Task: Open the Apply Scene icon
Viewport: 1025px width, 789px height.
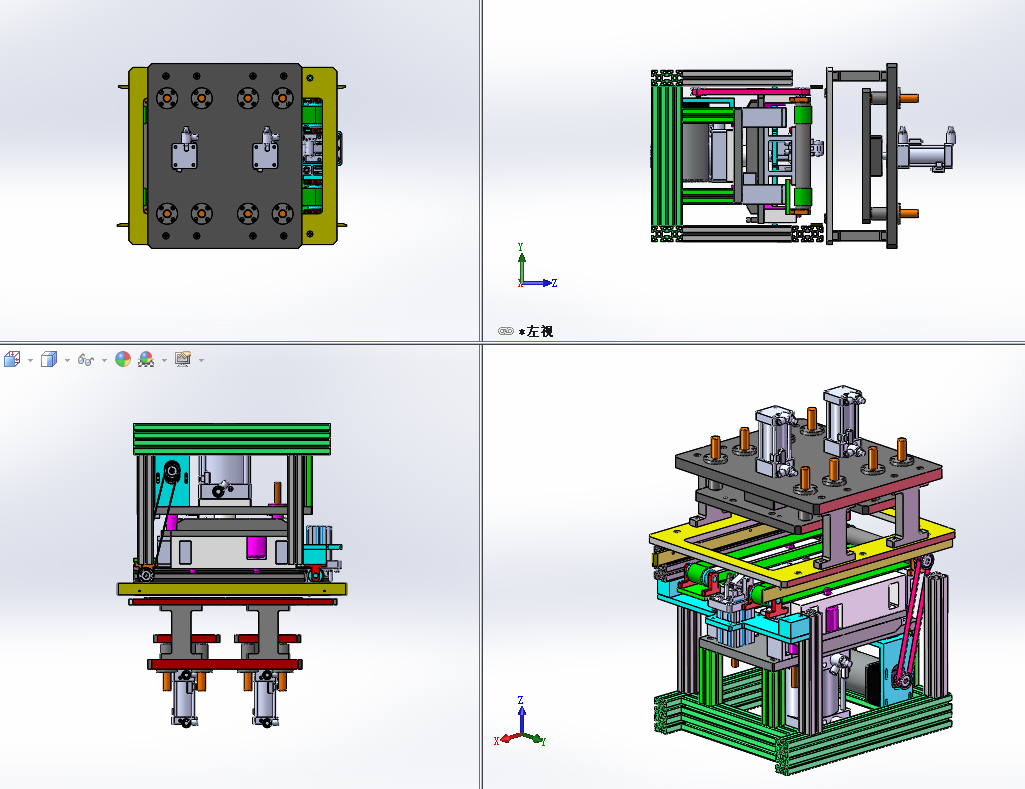Action: point(146,359)
